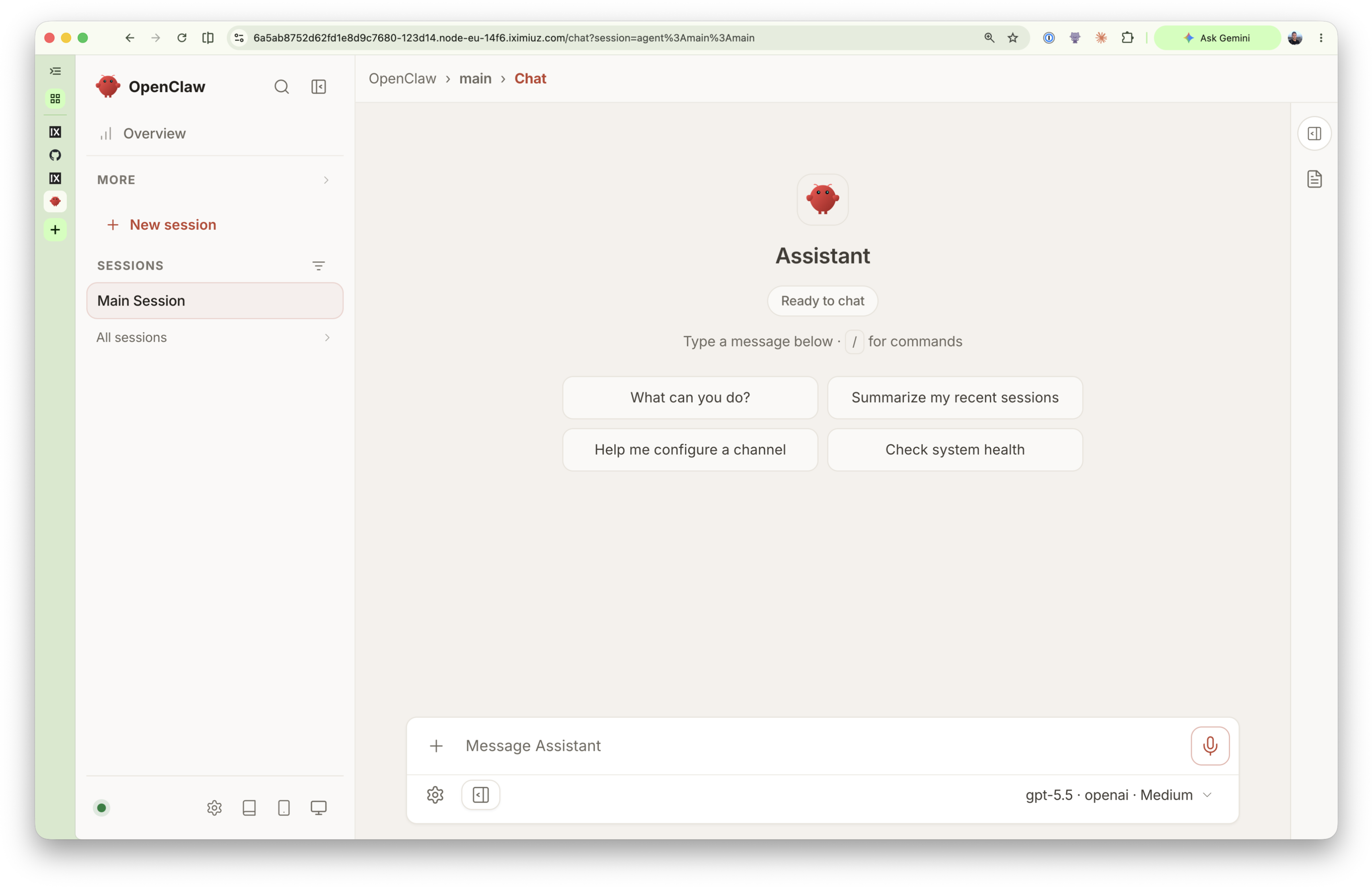The width and height of the screenshot is (1372, 887).
Task: Toggle the panel button next to chat settings
Action: [x=481, y=795]
